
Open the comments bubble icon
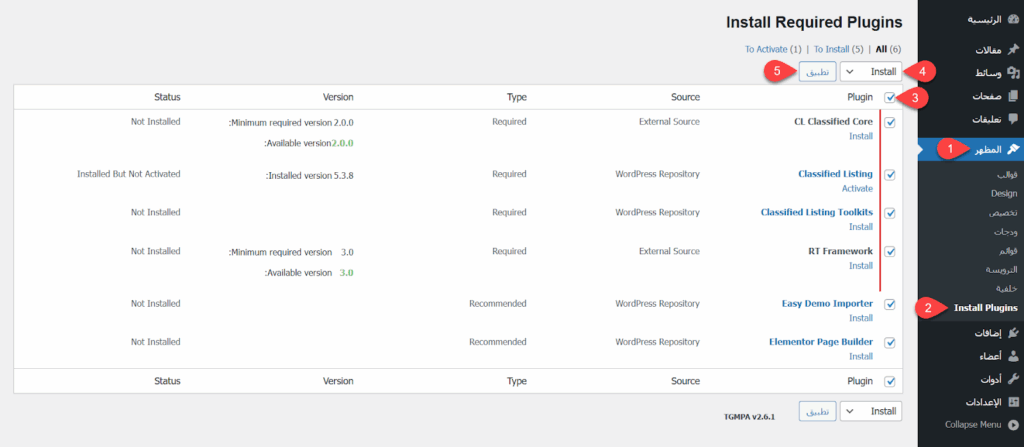[x=1013, y=120]
